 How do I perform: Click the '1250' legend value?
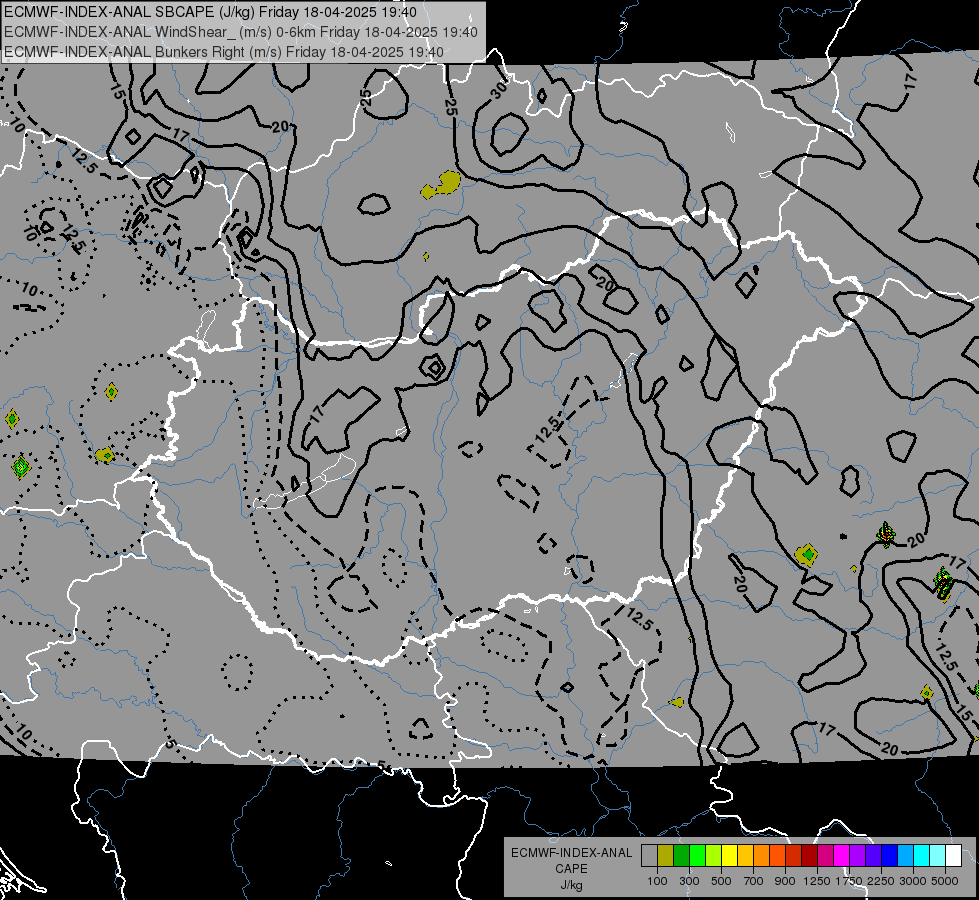[817, 881]
